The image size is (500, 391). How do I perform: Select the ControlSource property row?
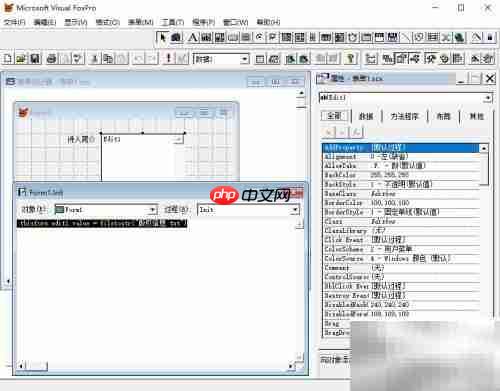pyautogui.click(x=401, y=277)
